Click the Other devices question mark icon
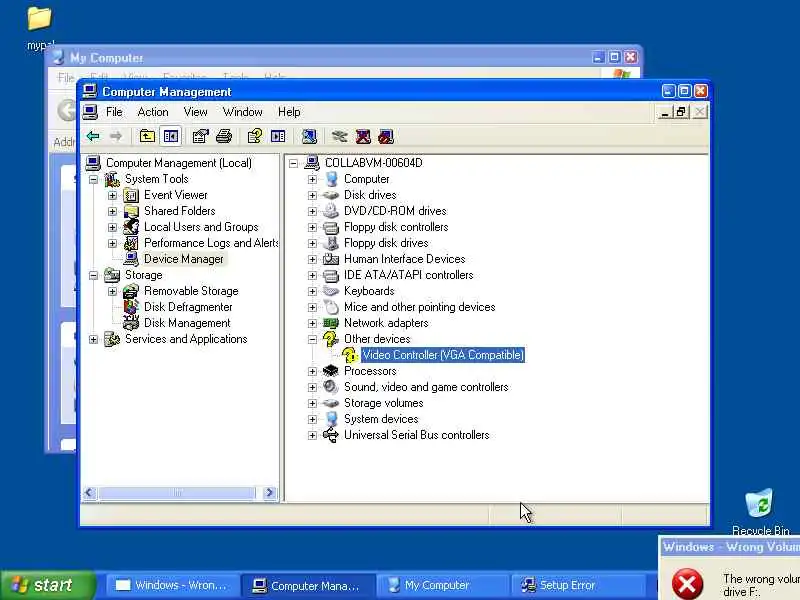This screenshot has width=800, height=600. click(x=331, y=339)
